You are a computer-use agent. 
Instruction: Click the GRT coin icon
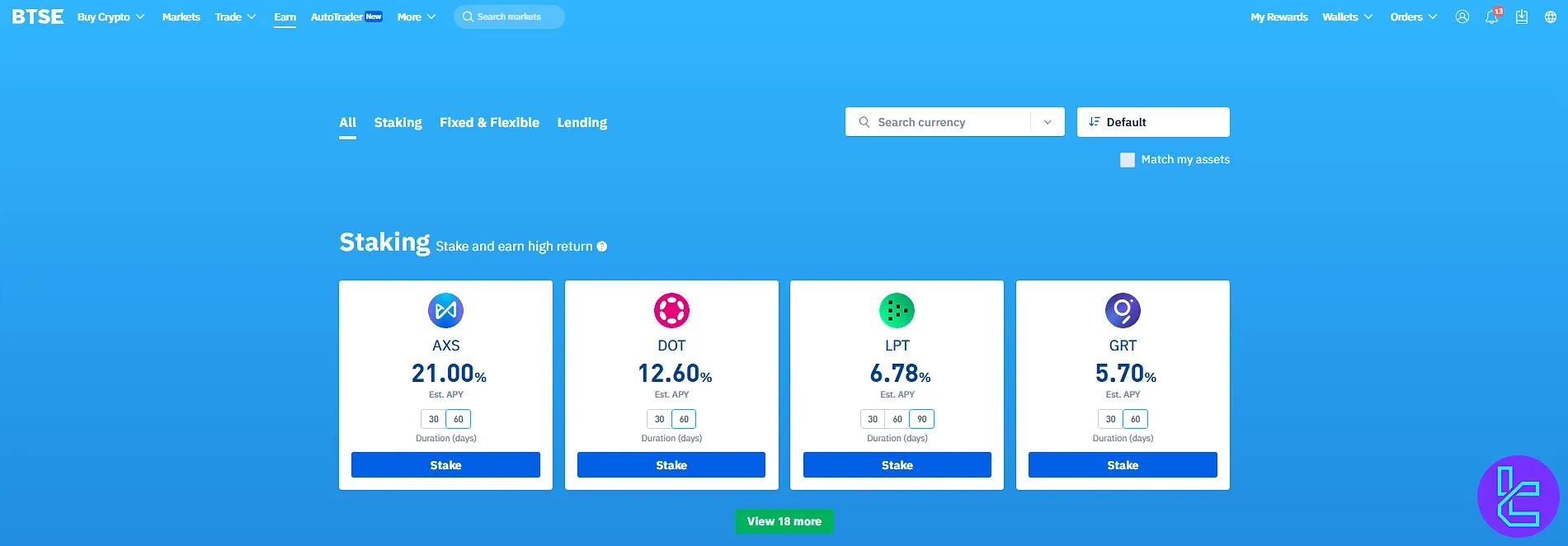[1123, 311]
